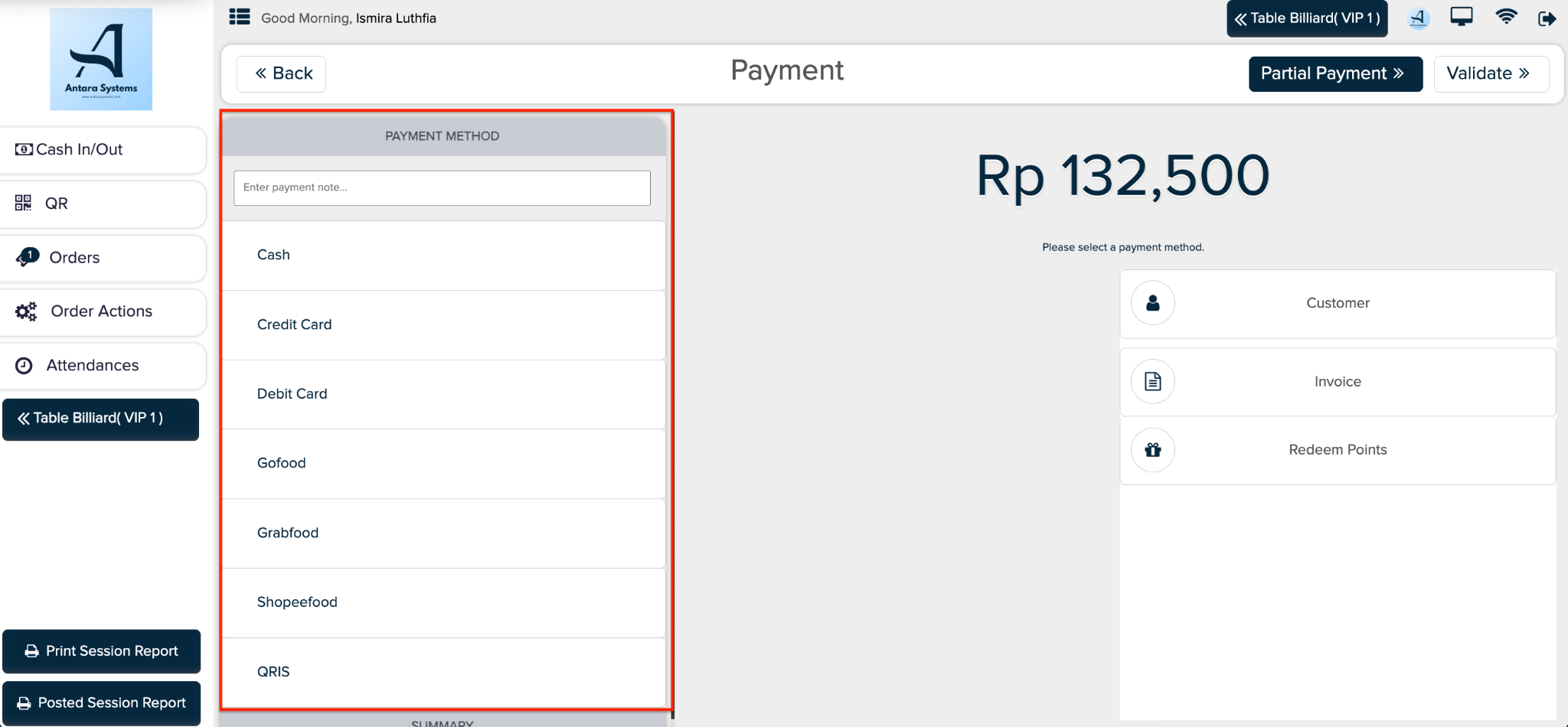Click the Rp 132,500 total amount
This screenshot has height=727, width=1568.
[1122, 176]
